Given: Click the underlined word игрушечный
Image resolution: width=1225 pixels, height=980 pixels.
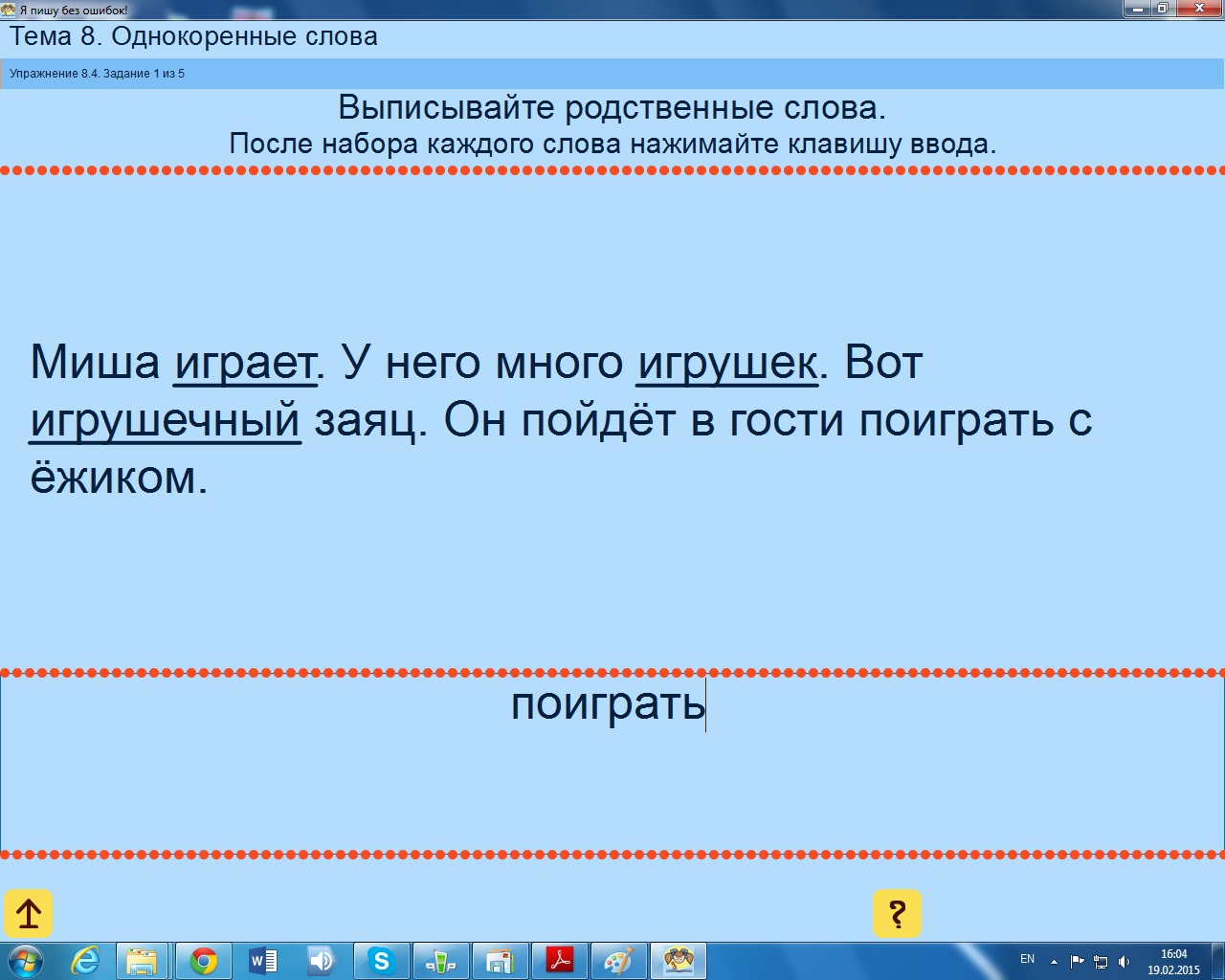Looking at the screenshot, I should click(x=166, y=420).
